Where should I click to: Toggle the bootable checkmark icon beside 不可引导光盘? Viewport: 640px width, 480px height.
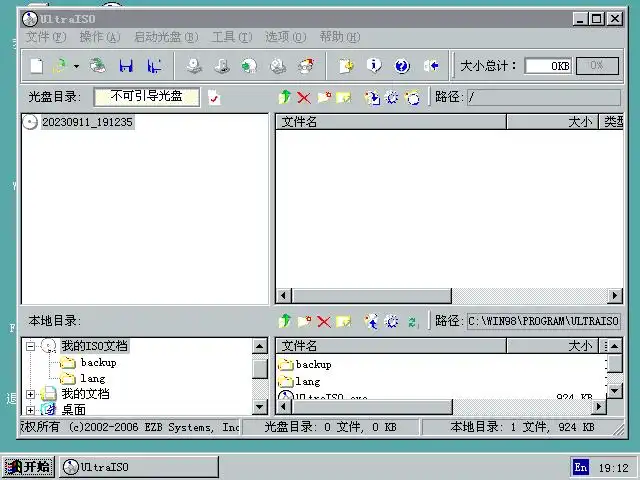click(214, 98)
